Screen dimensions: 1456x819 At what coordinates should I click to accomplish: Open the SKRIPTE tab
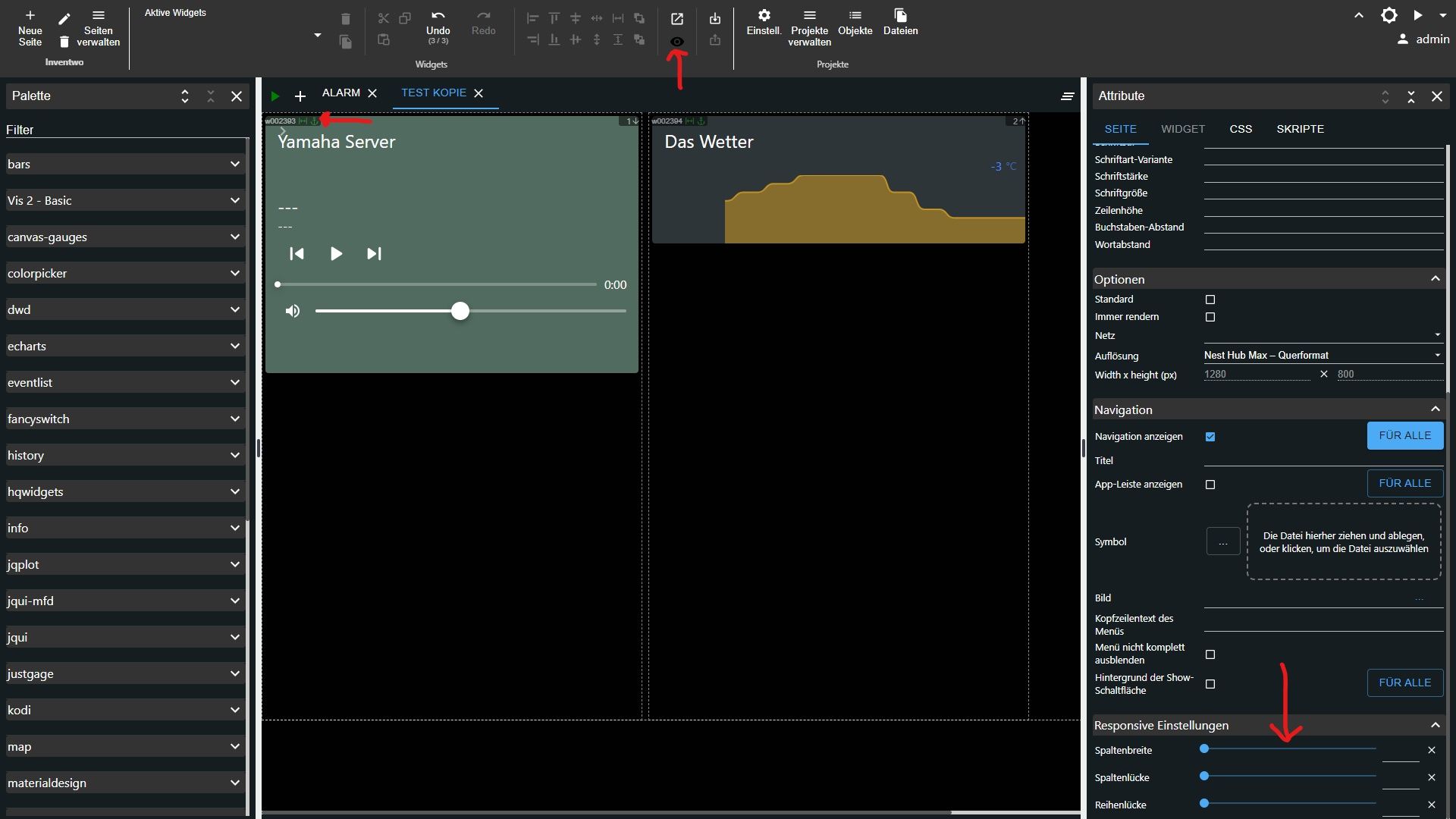[1300, 129]
